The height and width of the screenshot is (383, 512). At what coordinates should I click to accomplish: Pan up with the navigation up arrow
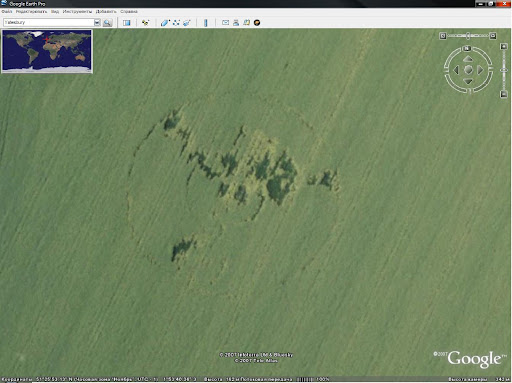point(468,59)
